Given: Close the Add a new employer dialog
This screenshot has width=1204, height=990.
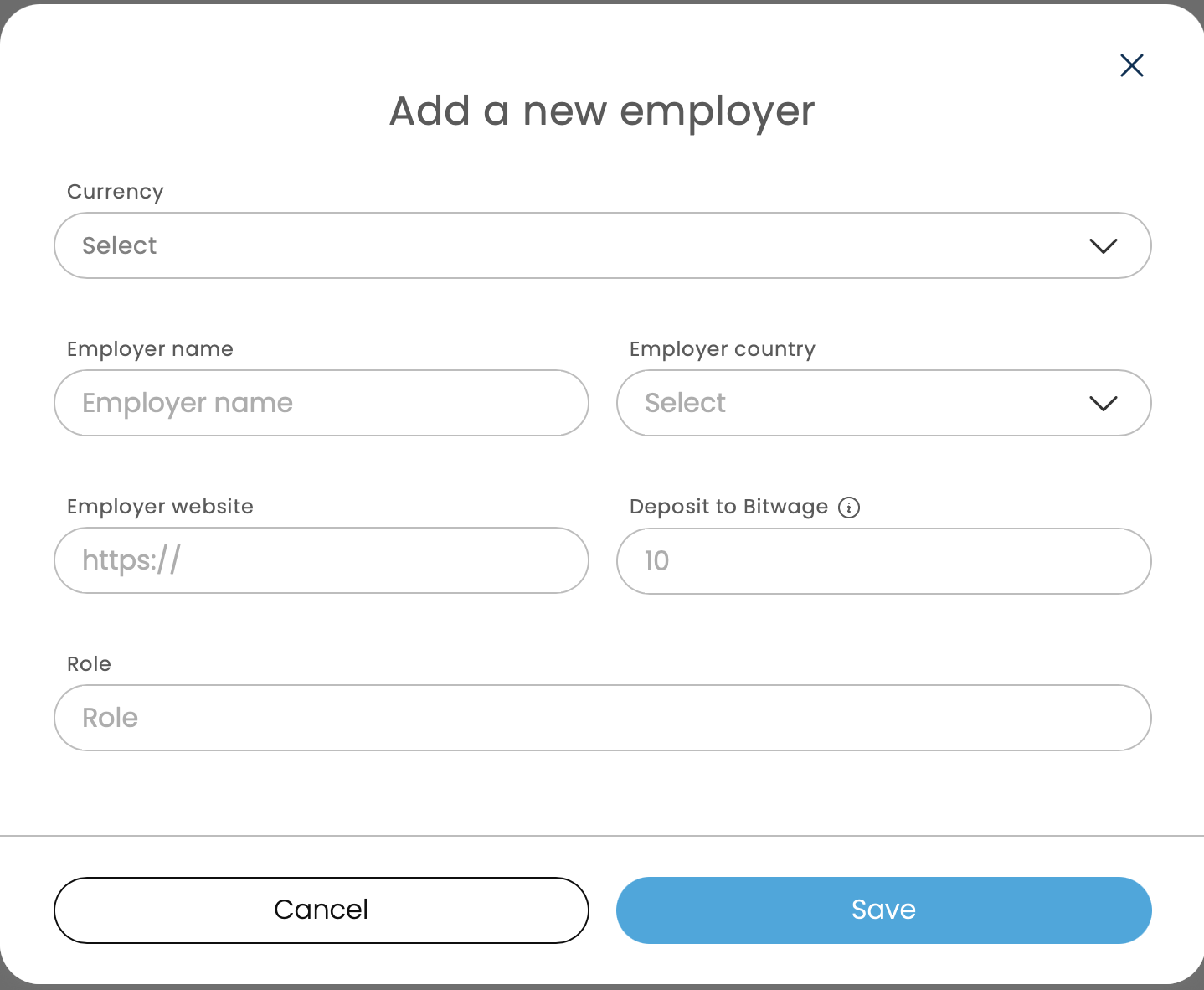Looking at the screenshot, I should (1131, 65).
